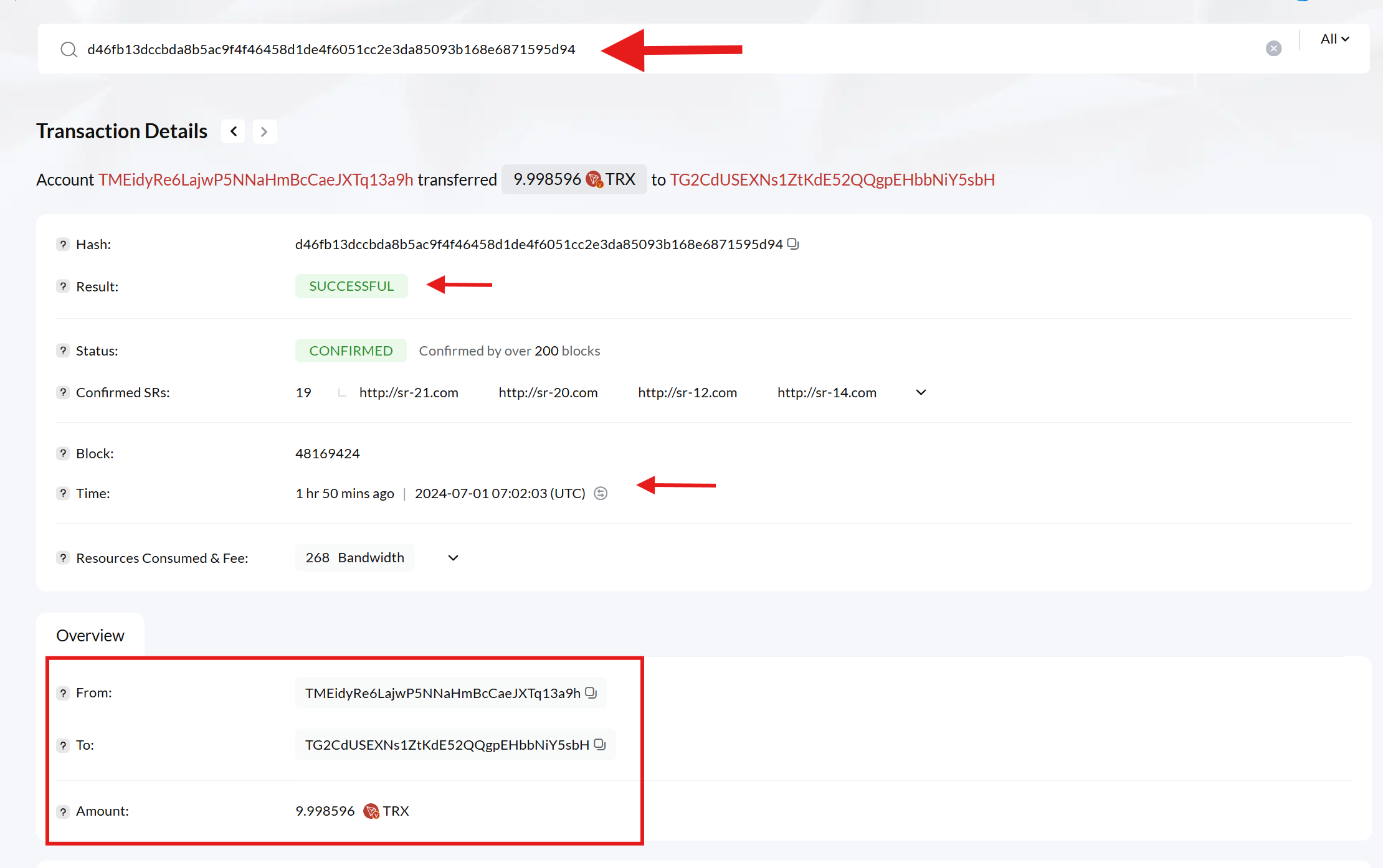Click the previous navigation arrow button

[x=233, y=130]
